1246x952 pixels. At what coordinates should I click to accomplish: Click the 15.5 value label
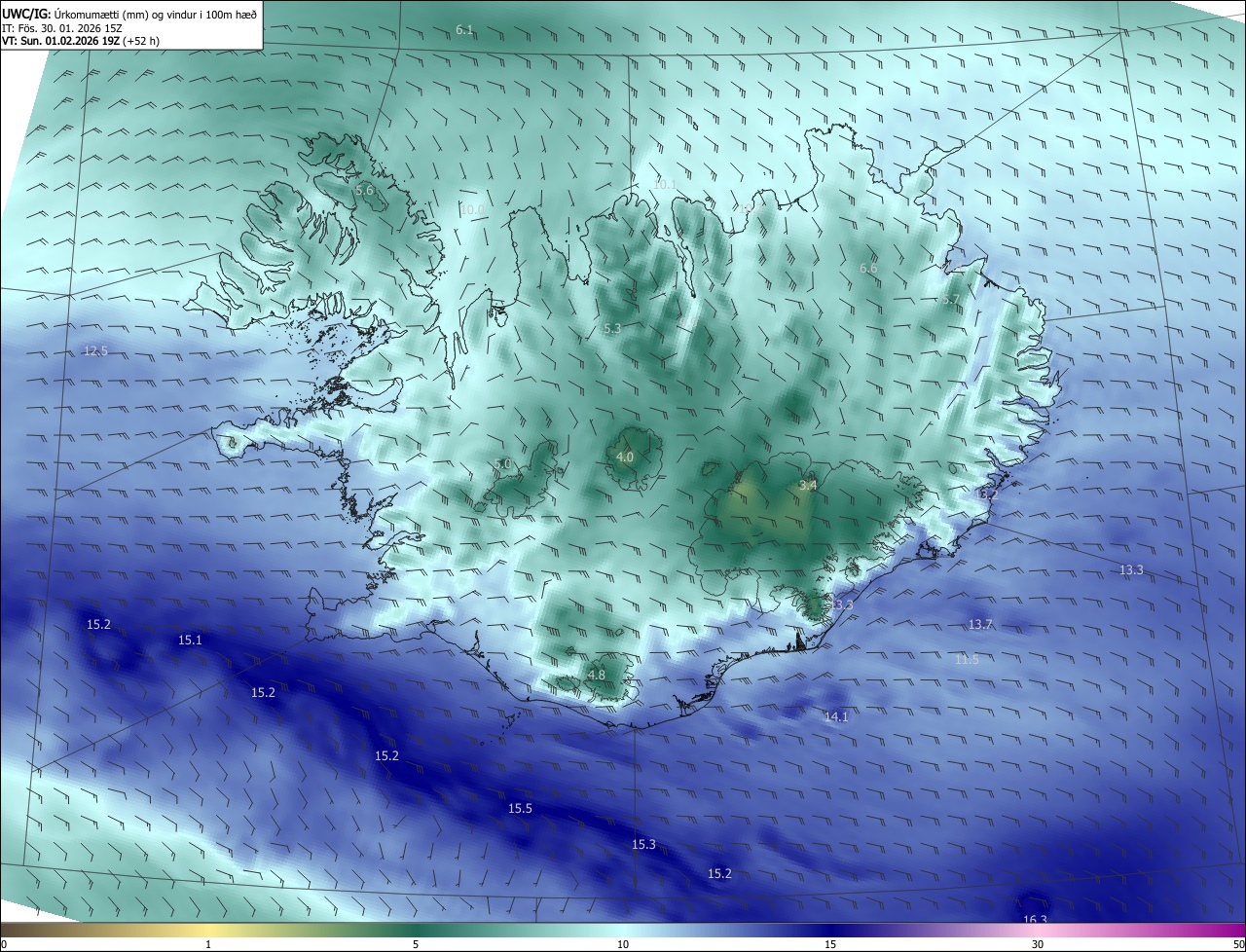(x=520, y=809)
